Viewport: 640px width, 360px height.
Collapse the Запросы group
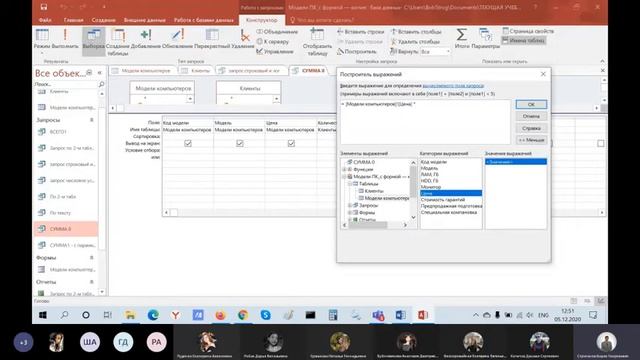91,120
